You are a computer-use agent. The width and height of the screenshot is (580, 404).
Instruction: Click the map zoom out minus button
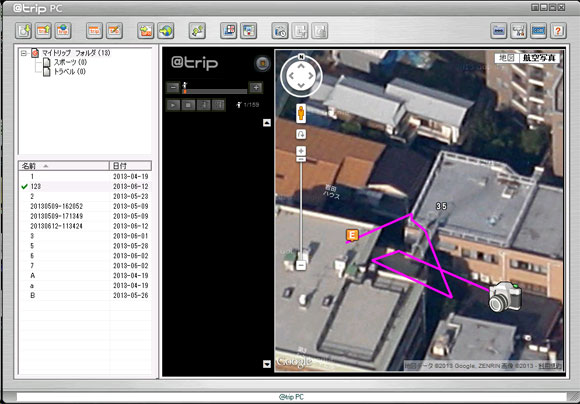301,265
